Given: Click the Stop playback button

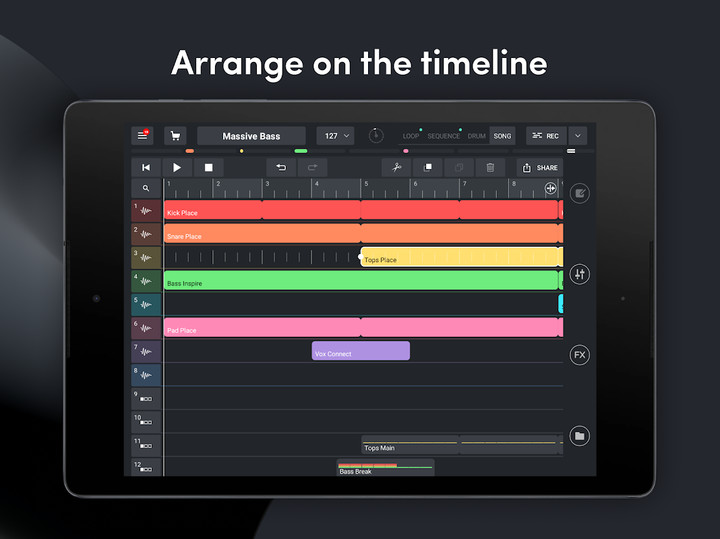Looking at the screenshot, I should click(208, 168).
